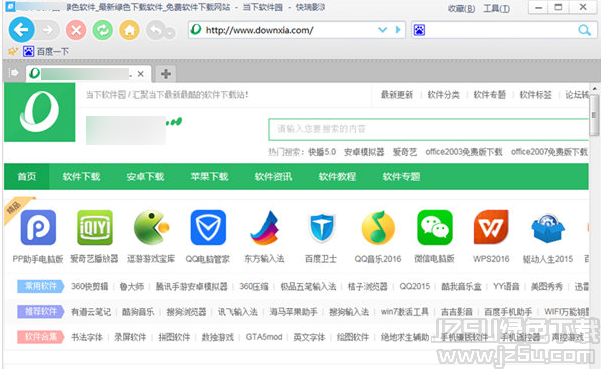This screenshot has height=369, width=601.
Task: Select the 软件专题 navigation tab
Action: (x=401, y=176)
